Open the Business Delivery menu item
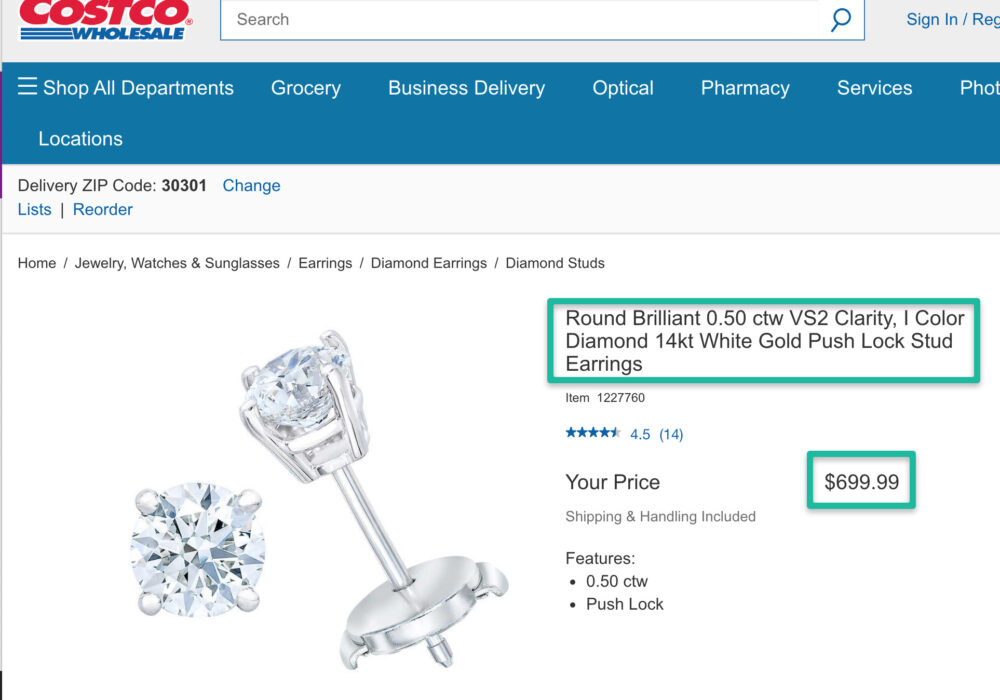Screen dimensions: 1000x700 point(466,88)
